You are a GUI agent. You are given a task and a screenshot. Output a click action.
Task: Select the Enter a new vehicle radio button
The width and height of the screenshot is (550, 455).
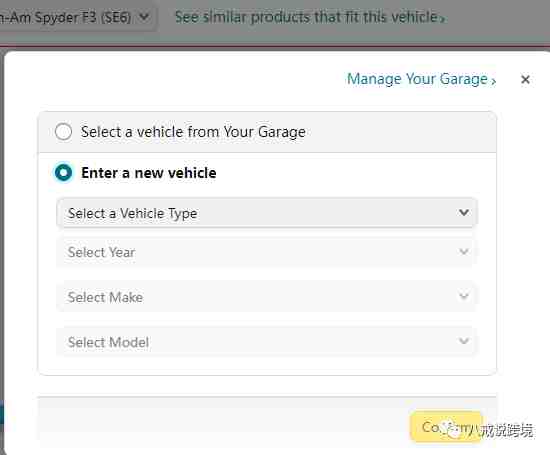[63, 173]
